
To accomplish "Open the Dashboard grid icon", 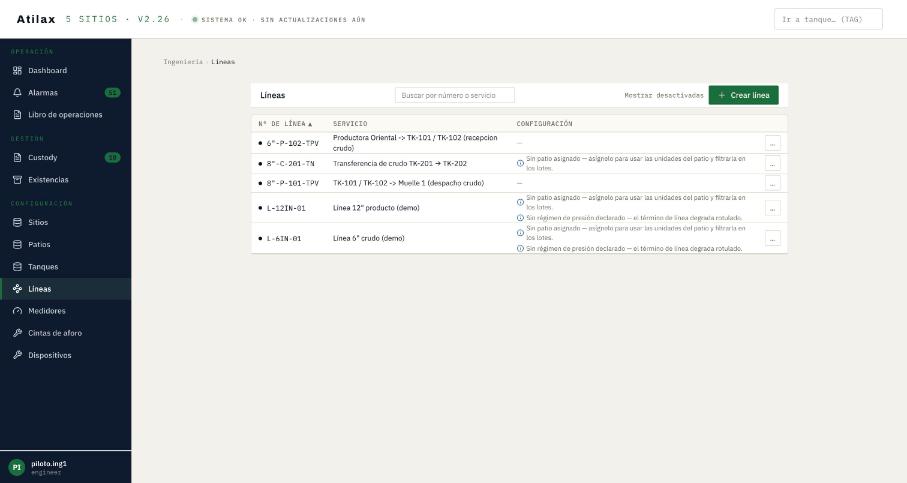I will [x=17, y=71].
